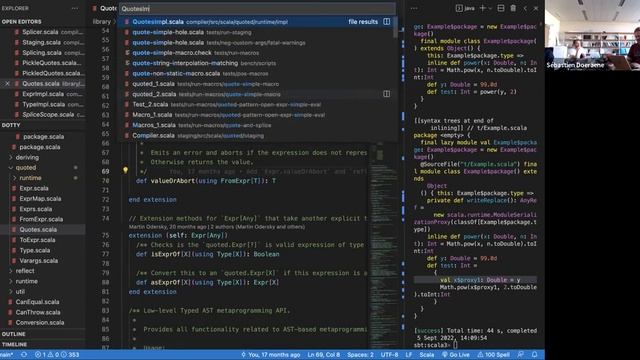Open the terminal panel more actions ellipsis
This screenshot has height=360, width=640.
414,8
